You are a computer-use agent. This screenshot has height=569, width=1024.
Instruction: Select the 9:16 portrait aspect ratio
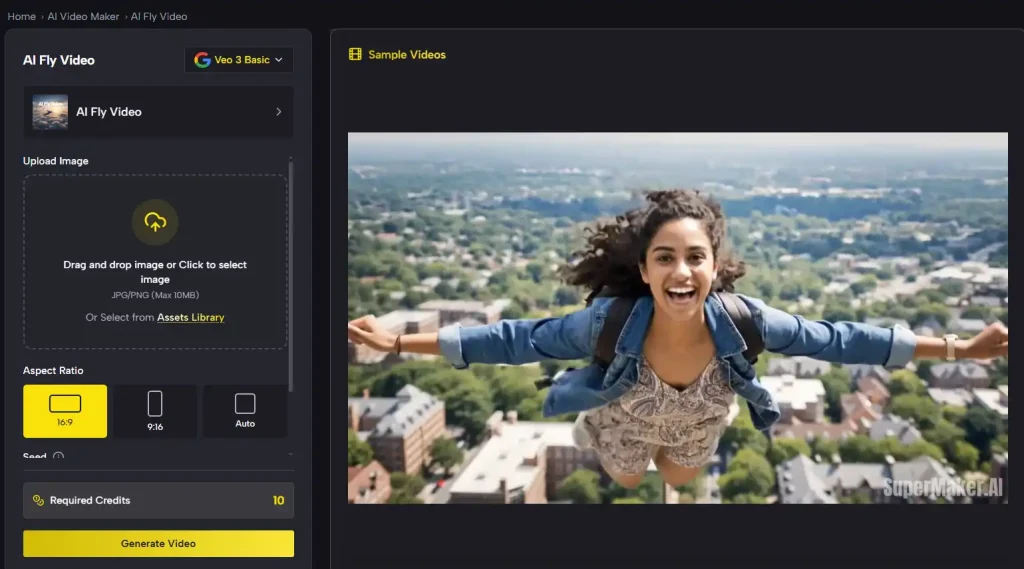[x=155, y=410]
